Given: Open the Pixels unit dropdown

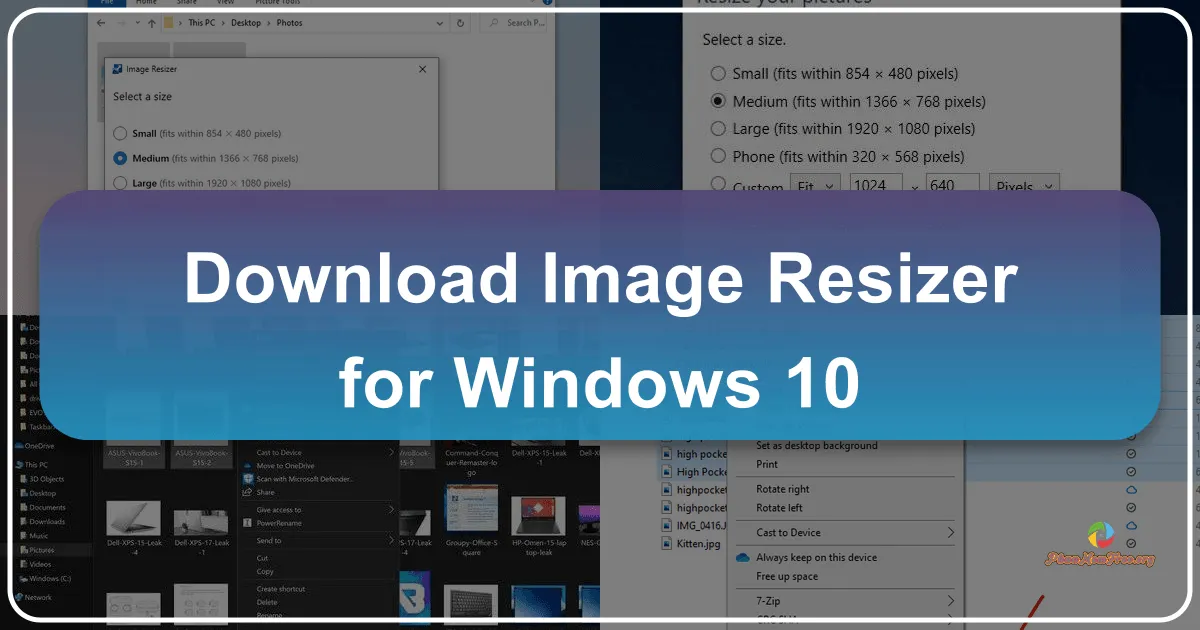Looking at the screenshot, I should [1023, 186].
